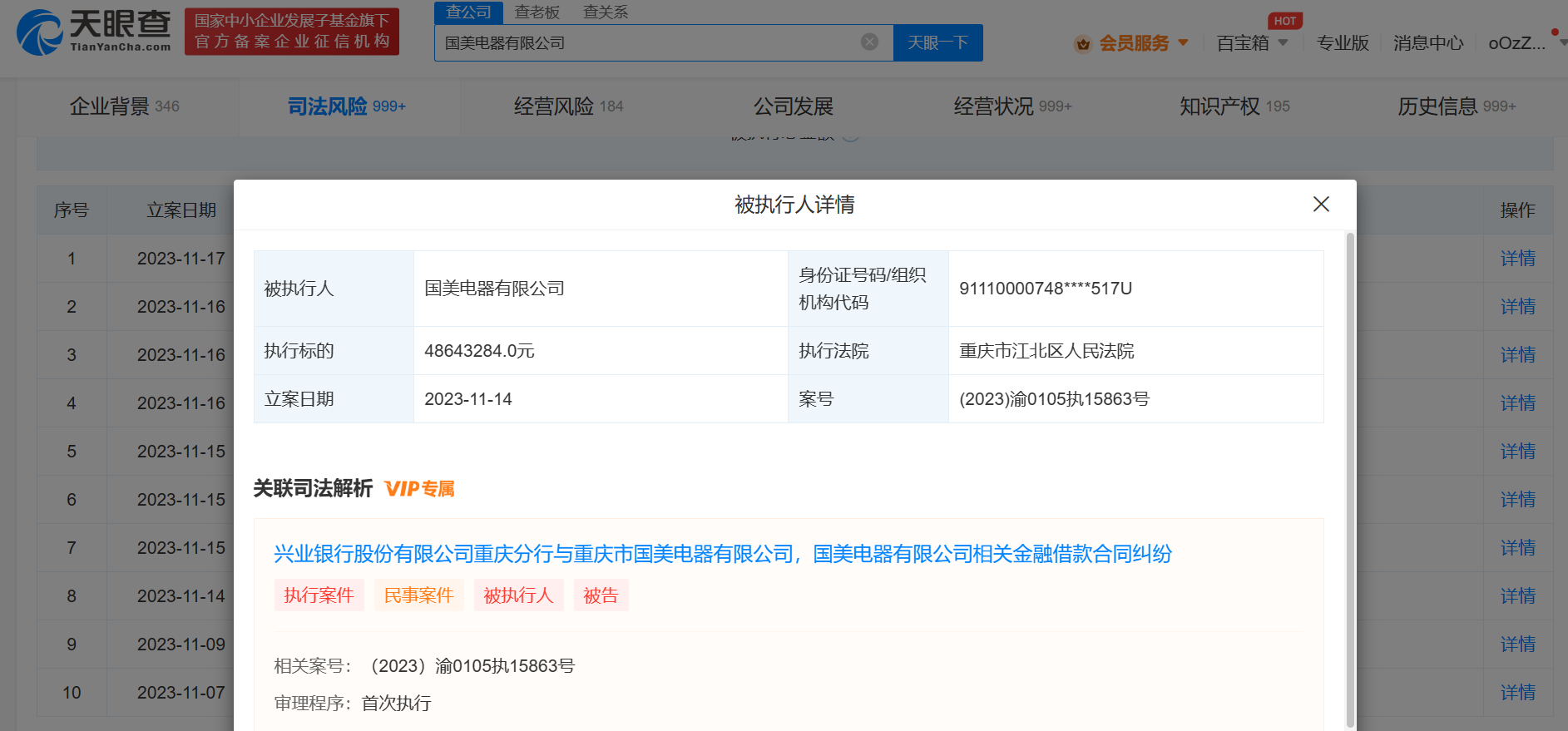Click the HOT badge above 百宝箱
1568x731 pixels.
[x=1285, y=21]
